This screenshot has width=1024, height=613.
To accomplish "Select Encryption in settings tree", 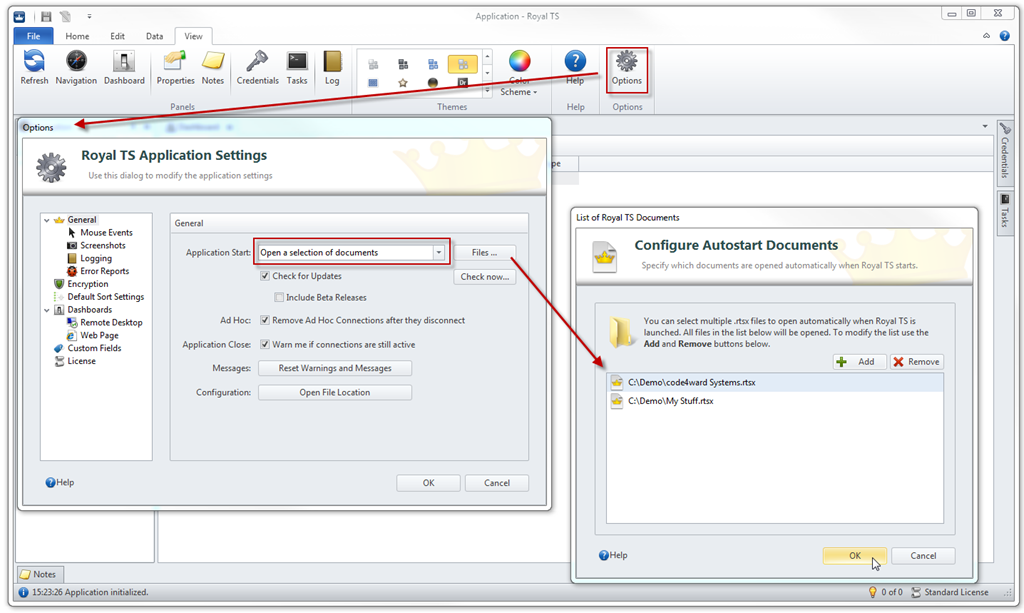I will pos(88,284).
